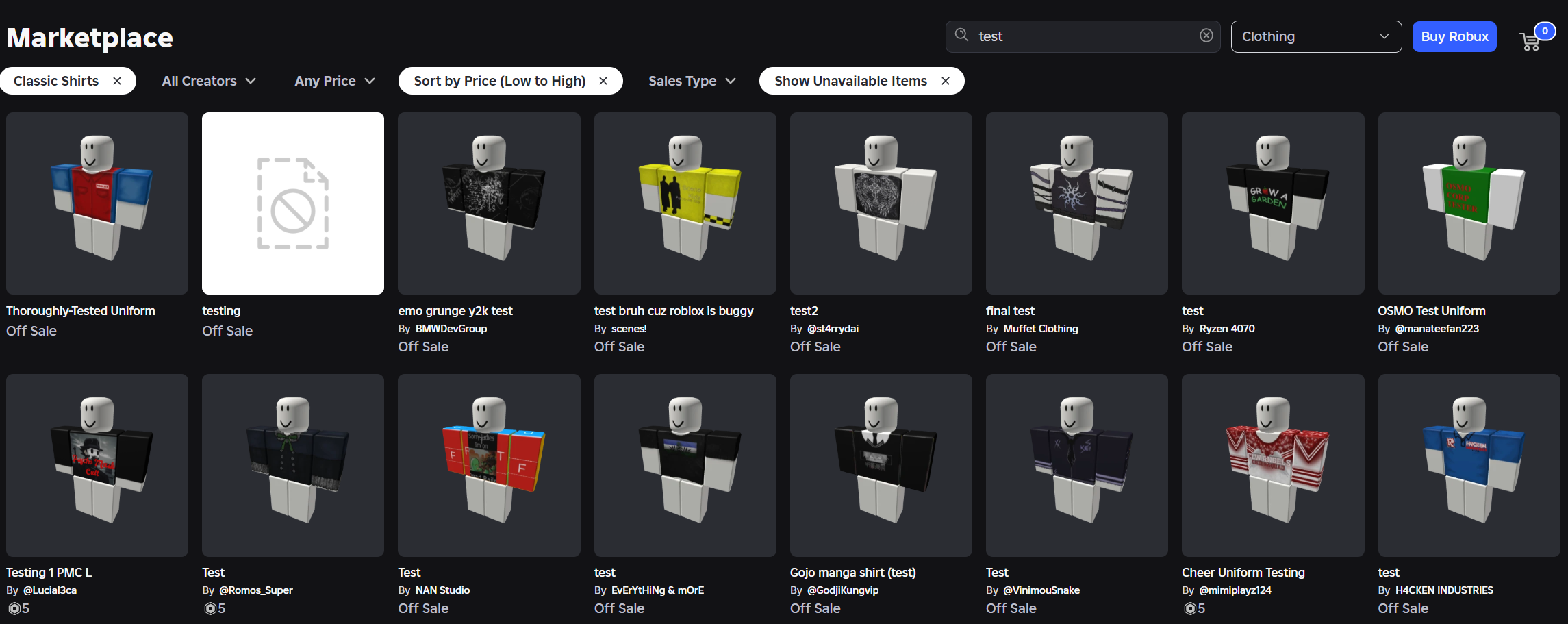Image resolution: width=1568 pixels, height=624 pixels.
Task: Open the Gojo manga shirt thumbnail
Action: pos(881,465)
